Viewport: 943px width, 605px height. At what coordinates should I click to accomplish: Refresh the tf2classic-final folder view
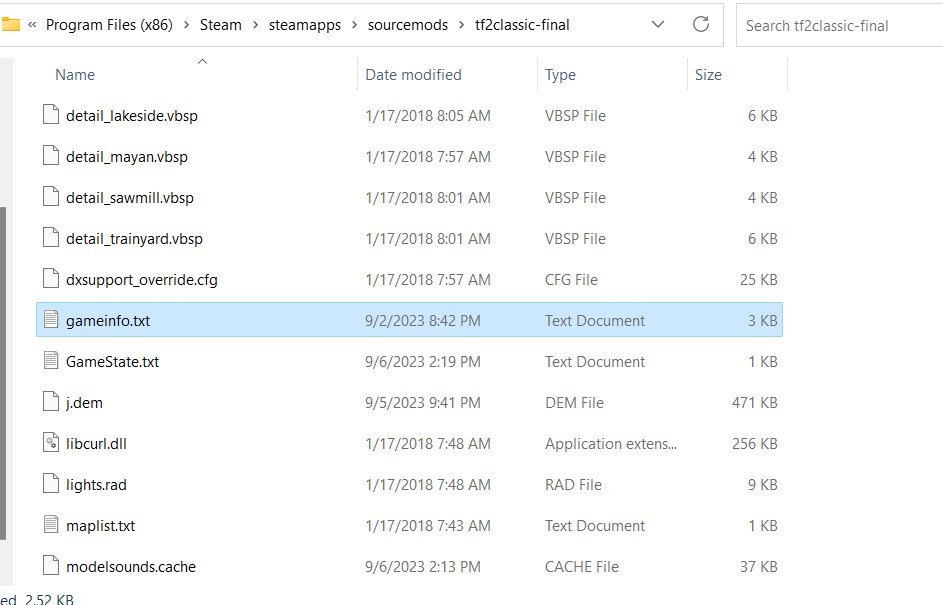701,25
